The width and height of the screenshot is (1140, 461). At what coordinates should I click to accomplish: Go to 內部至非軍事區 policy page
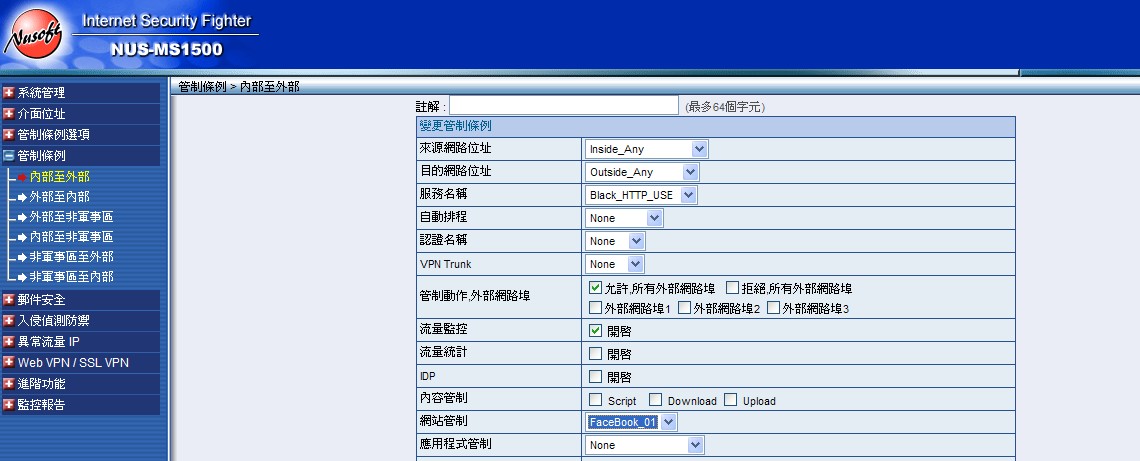click(71, 236)
